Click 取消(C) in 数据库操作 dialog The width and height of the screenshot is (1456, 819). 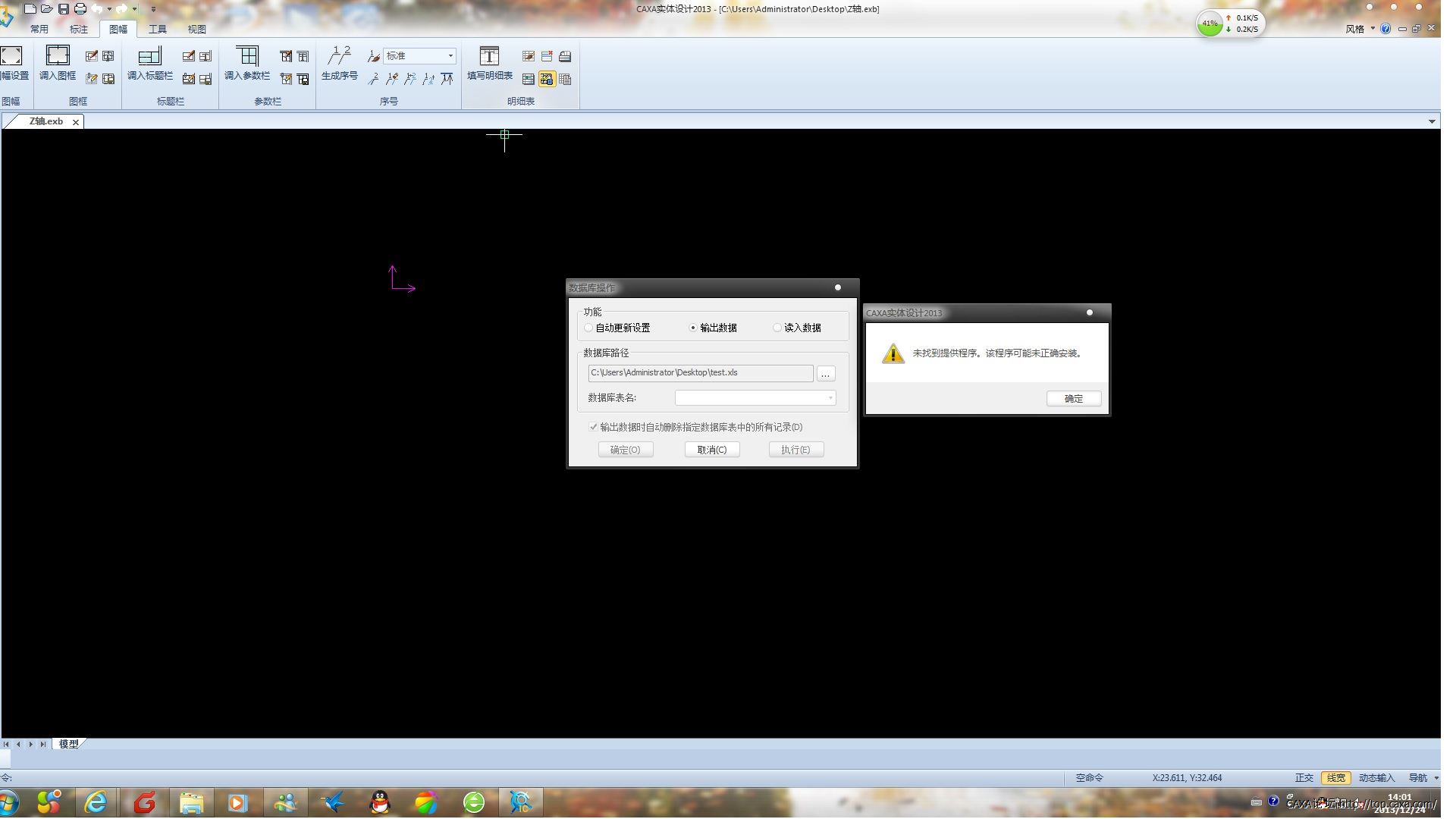(x=712, y=450)
